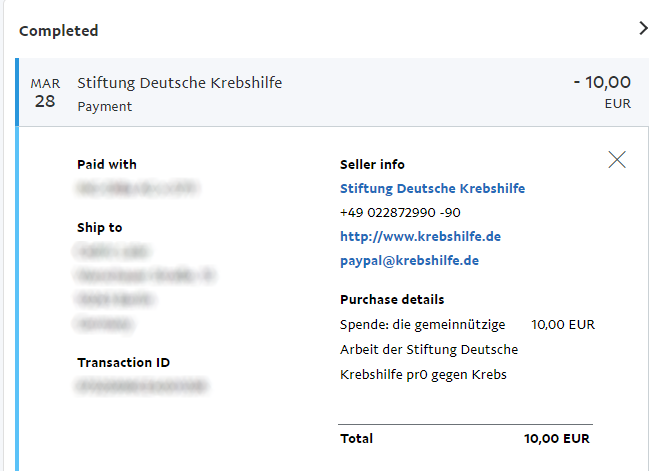
Task: Click the Transaction ID label
Action: 124,362
